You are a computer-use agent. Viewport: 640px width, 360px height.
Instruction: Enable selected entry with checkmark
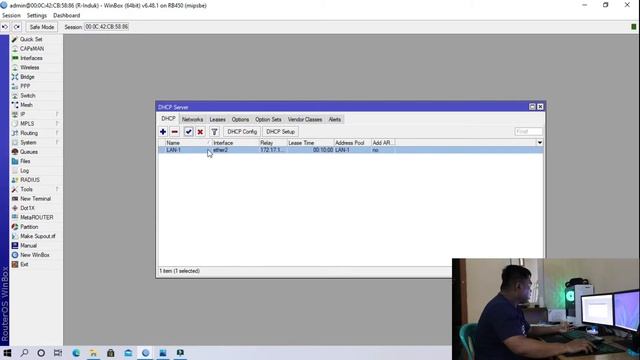(188, 132)
